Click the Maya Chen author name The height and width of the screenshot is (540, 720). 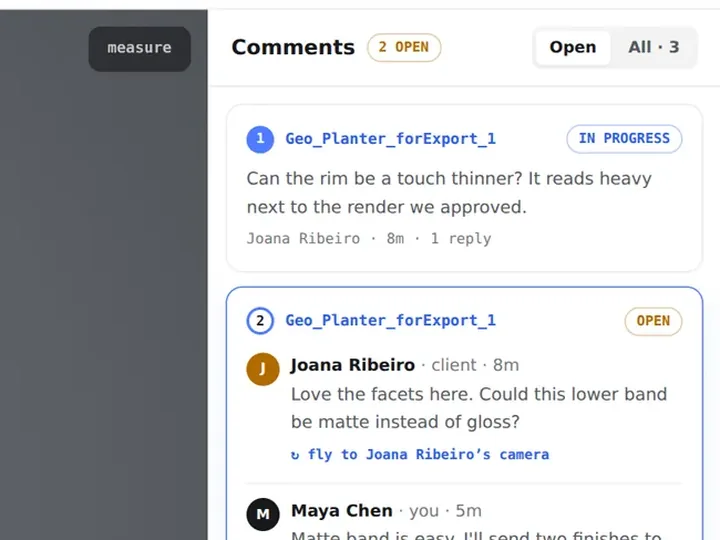coord(342,511)
